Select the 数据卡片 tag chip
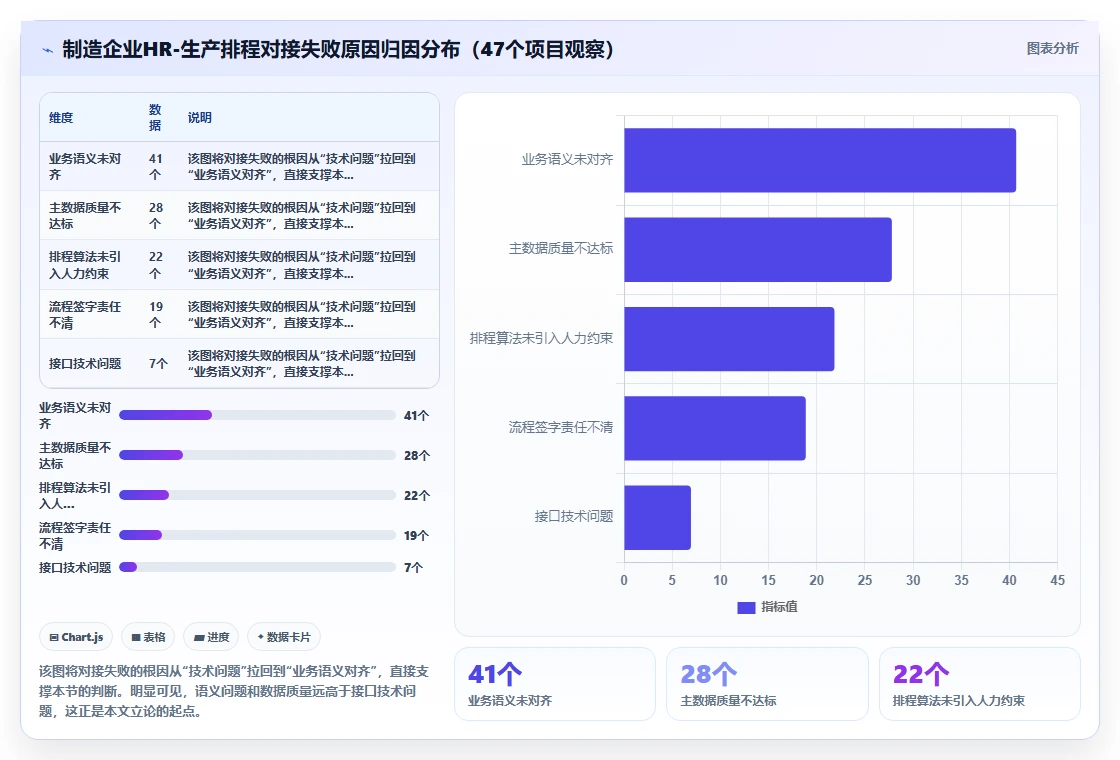Screen dimensions: 1120x760 coord(284,637)
